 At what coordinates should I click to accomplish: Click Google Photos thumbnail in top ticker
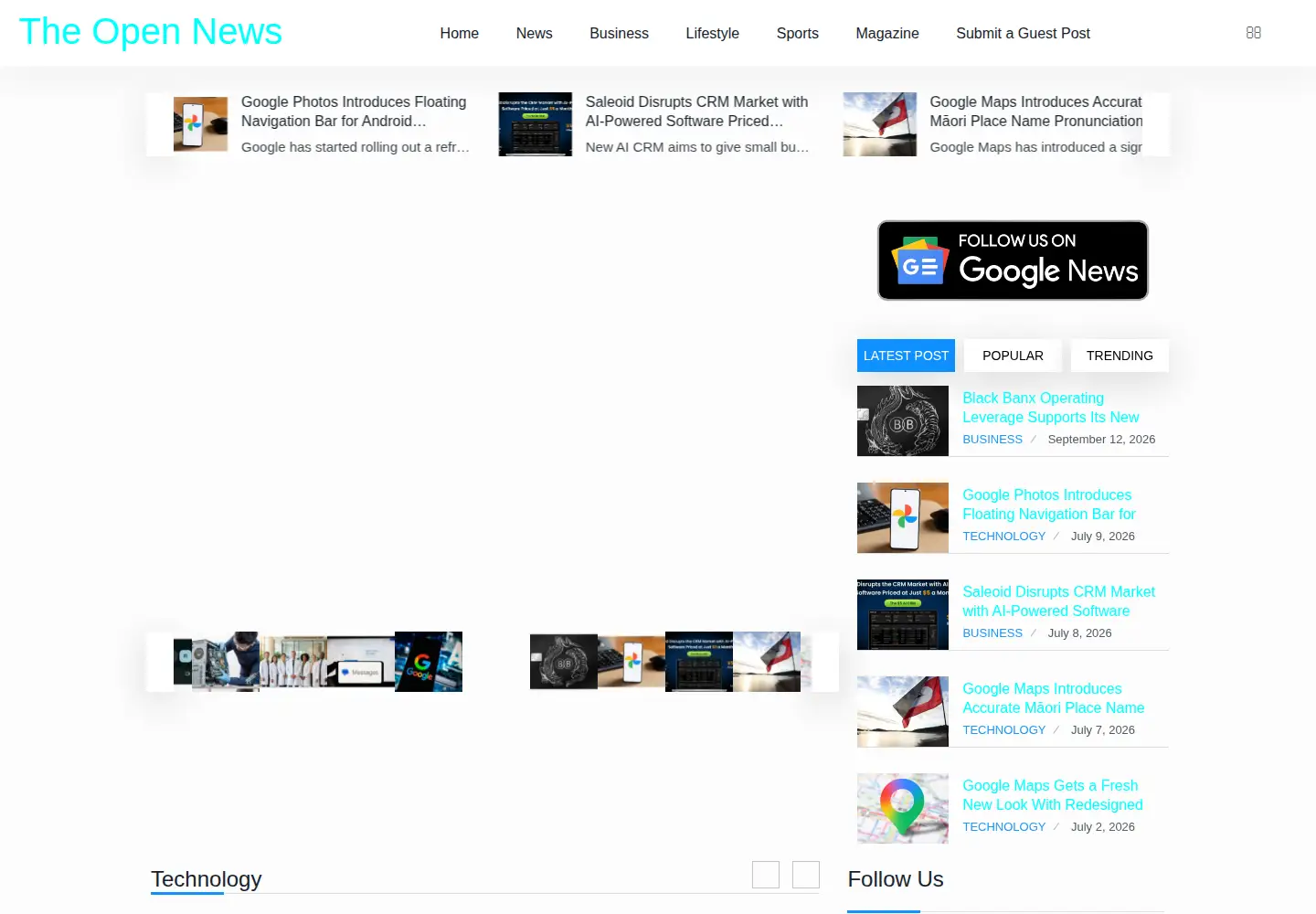(200, 124)
